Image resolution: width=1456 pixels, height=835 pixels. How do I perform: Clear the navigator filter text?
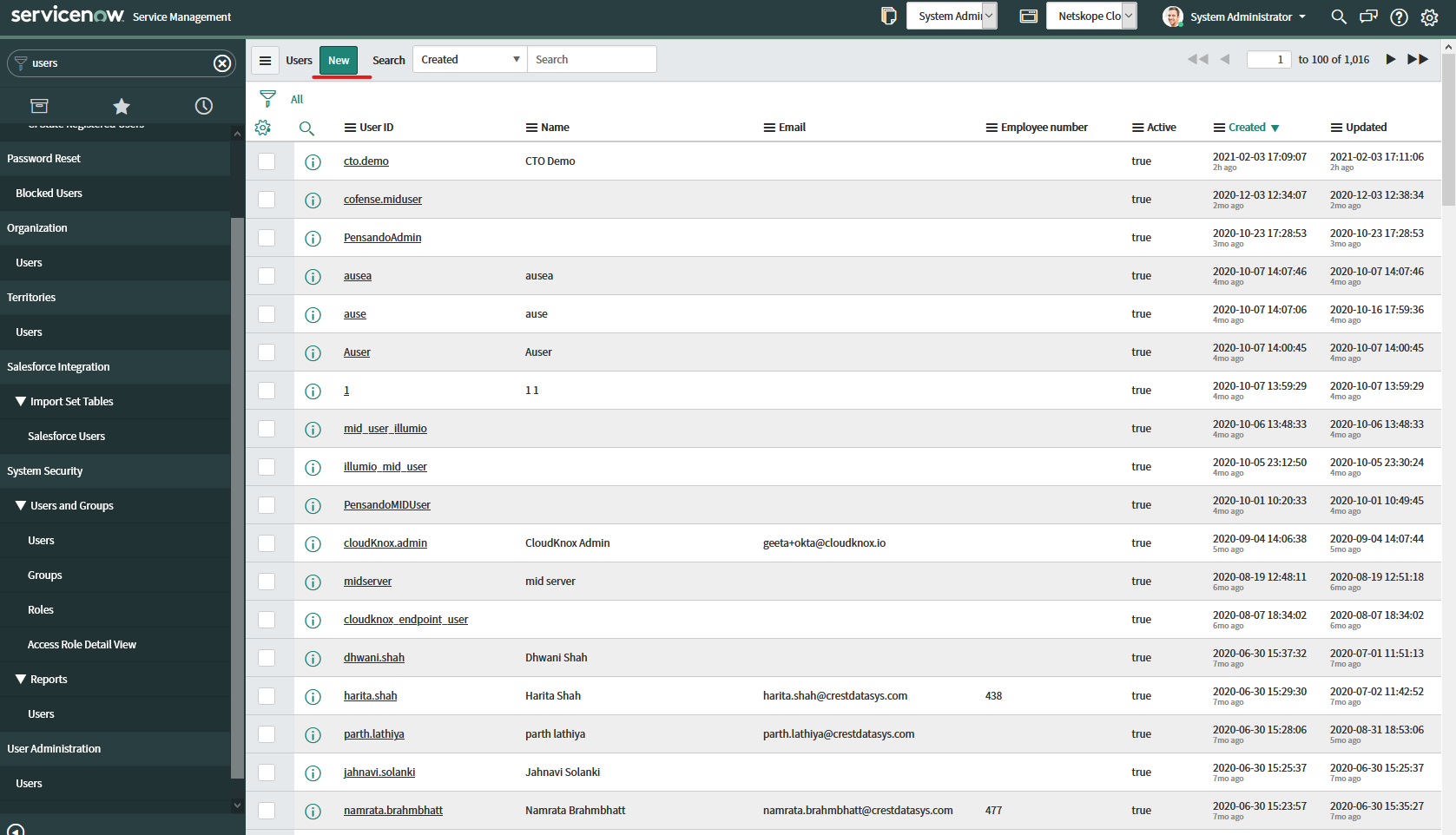pos(222,63)
